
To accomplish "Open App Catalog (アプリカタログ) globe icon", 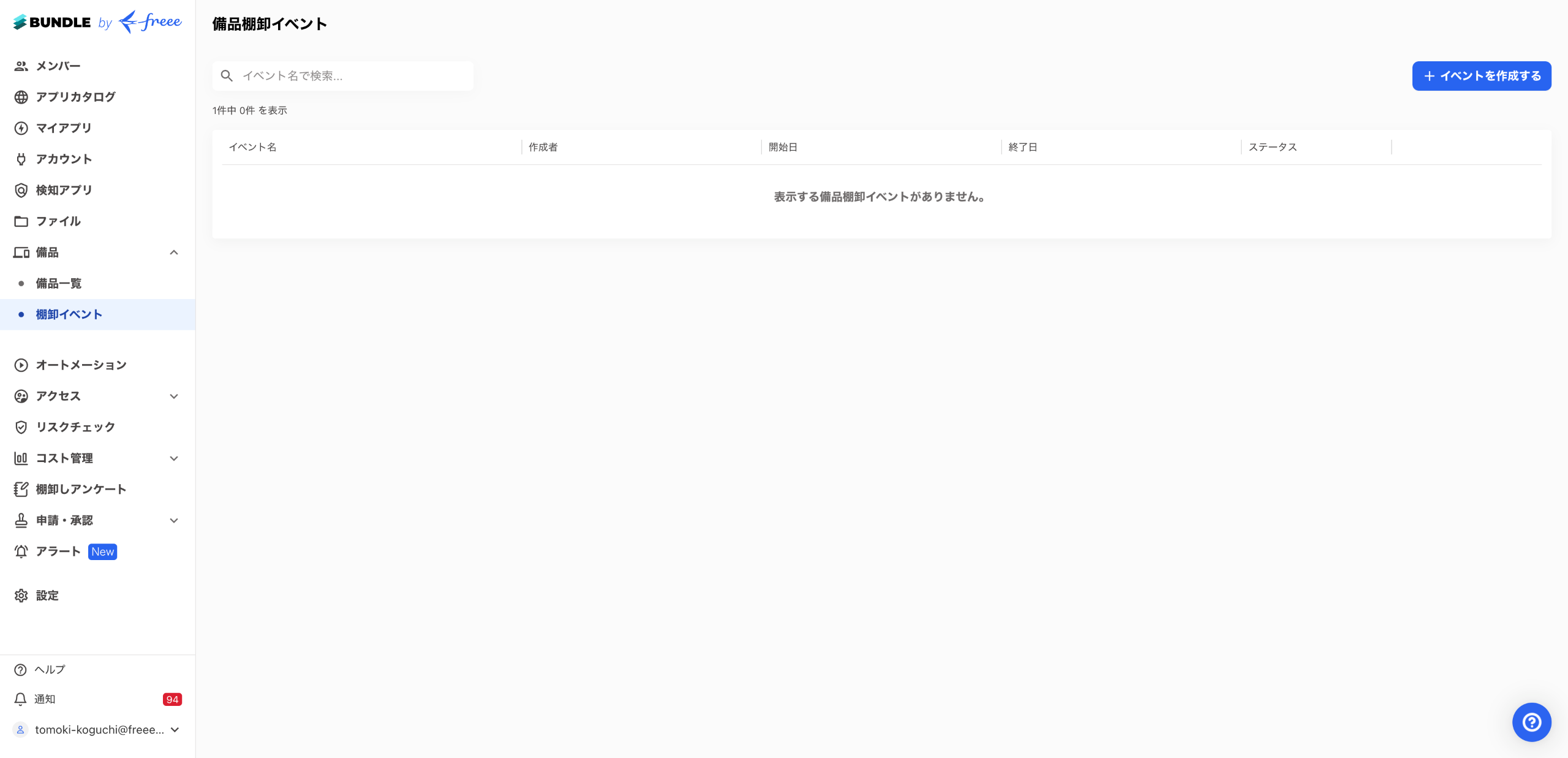I will [21, 97].
